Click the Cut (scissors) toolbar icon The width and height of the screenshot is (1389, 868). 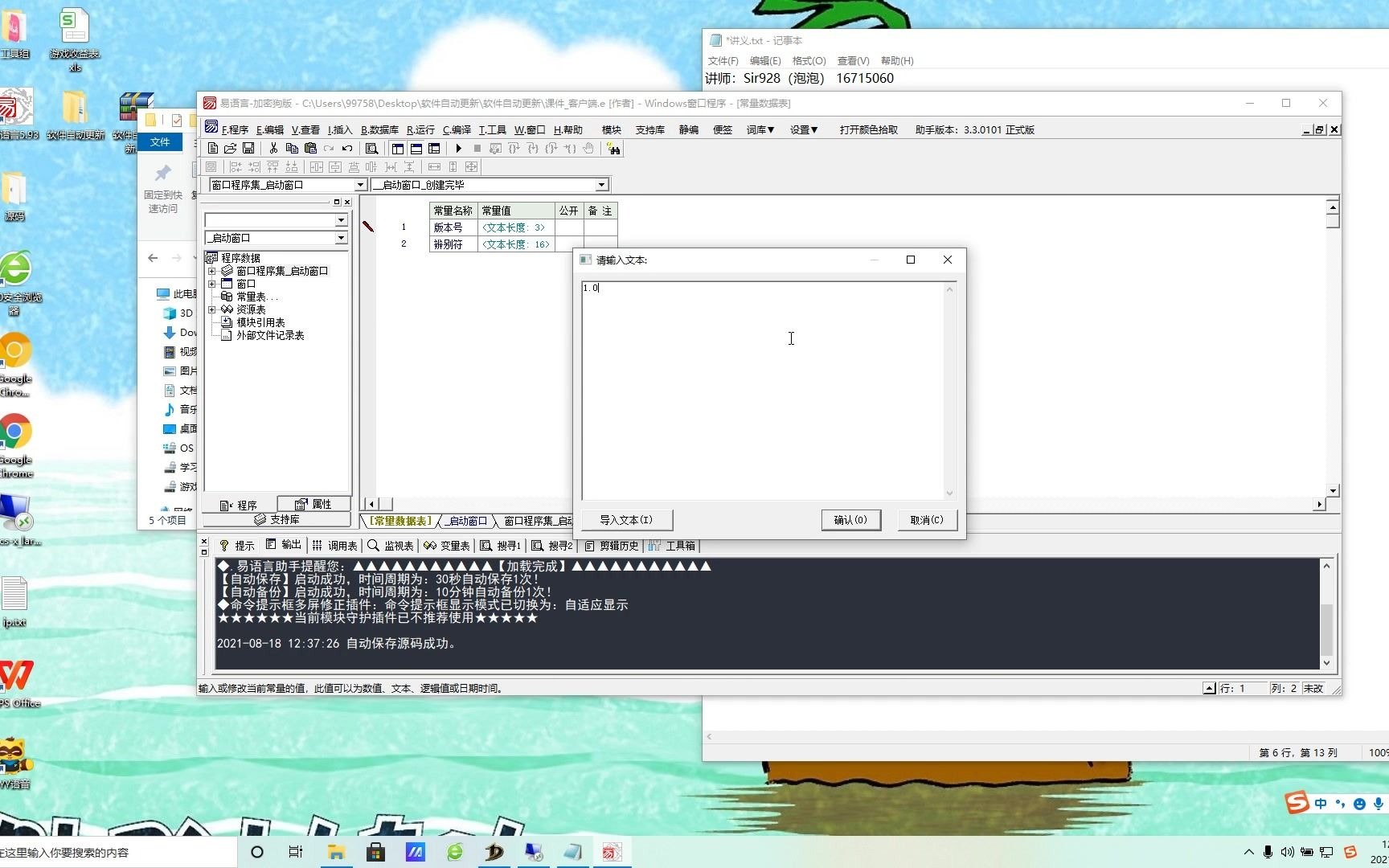point(273,149)
